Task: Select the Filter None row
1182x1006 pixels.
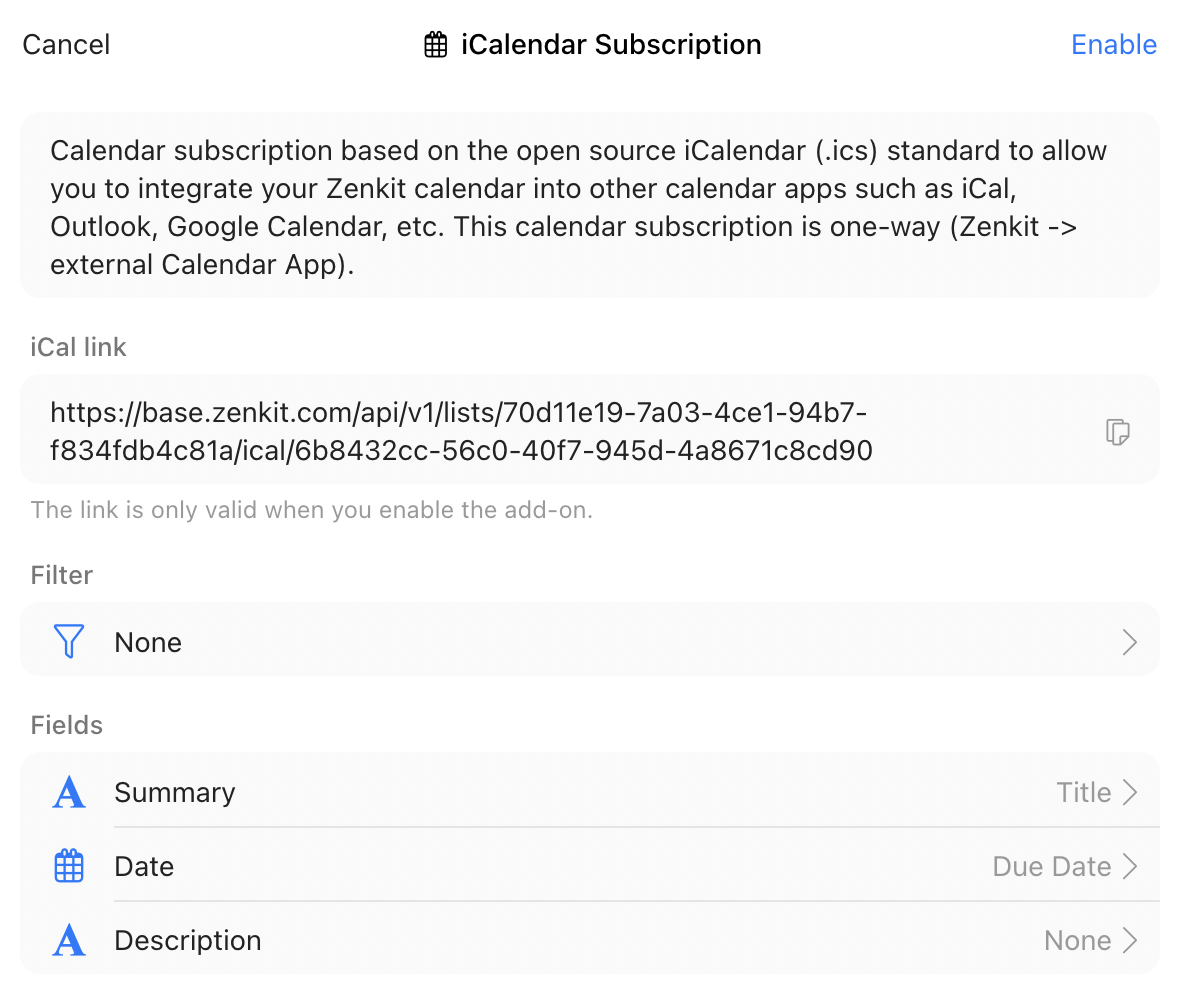Action: pyautogui.click(x=589, y=639)
